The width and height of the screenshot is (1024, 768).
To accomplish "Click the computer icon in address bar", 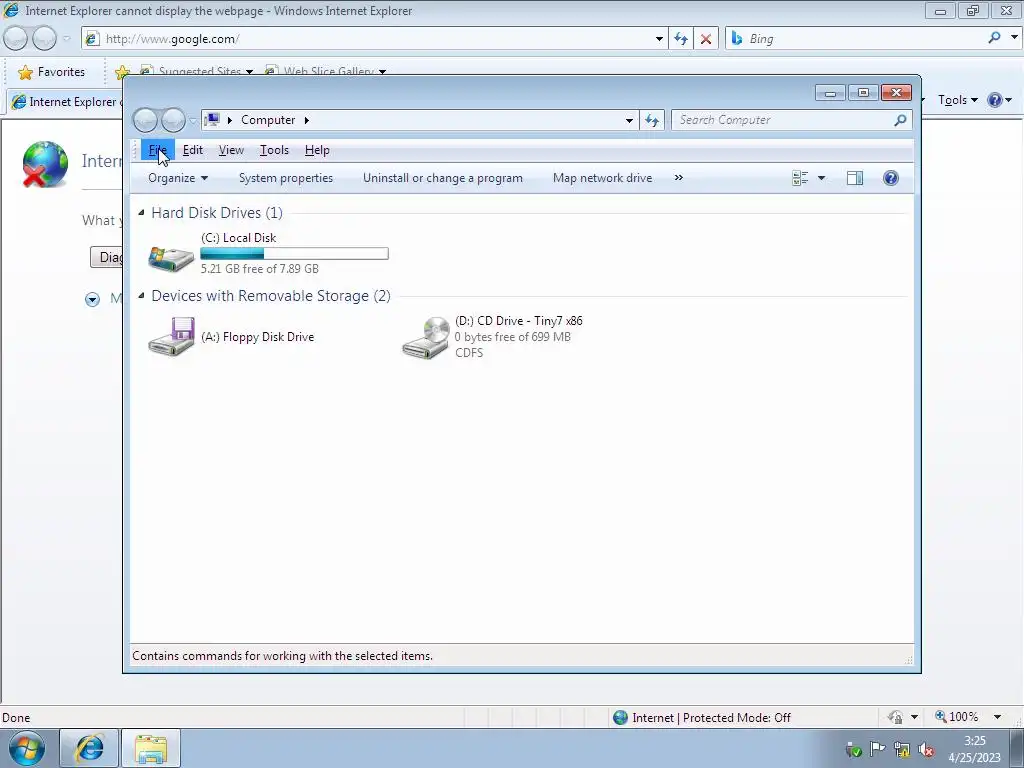I will (212, 120).
